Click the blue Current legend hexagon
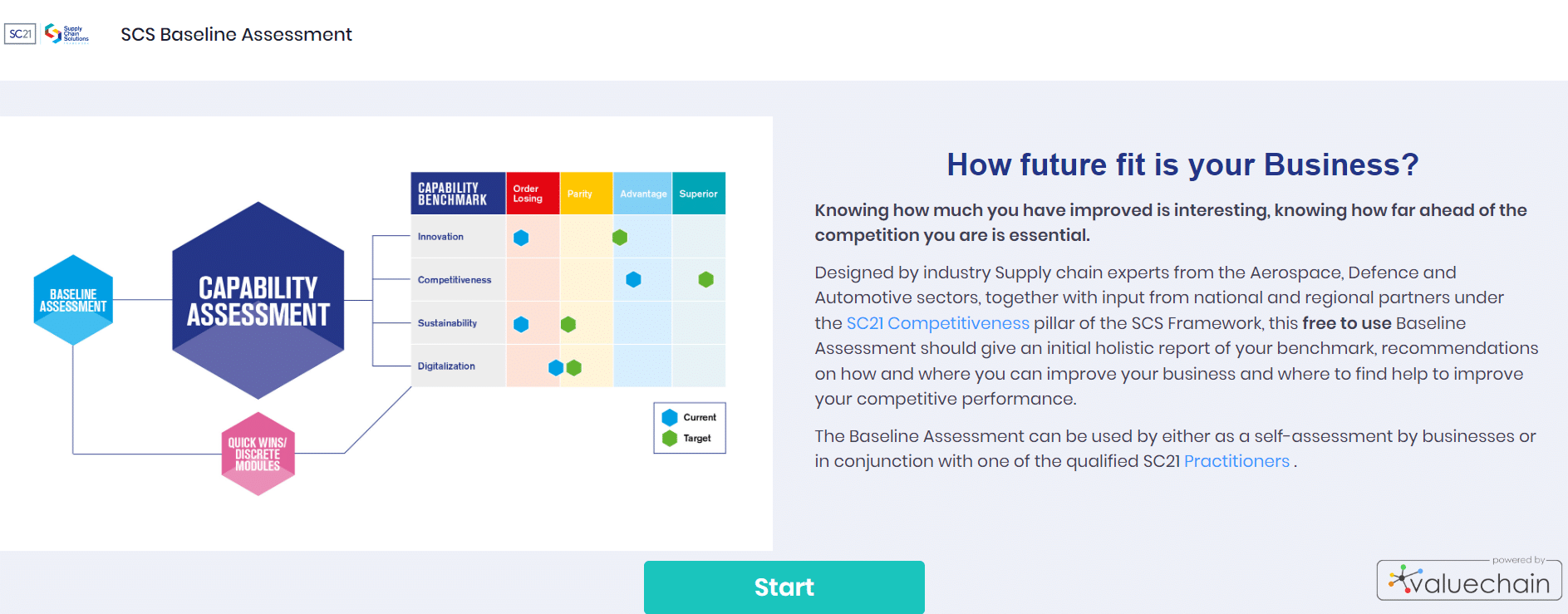Image resolution: width=1568 pixels, height=614 pixels. click(670, 417)
